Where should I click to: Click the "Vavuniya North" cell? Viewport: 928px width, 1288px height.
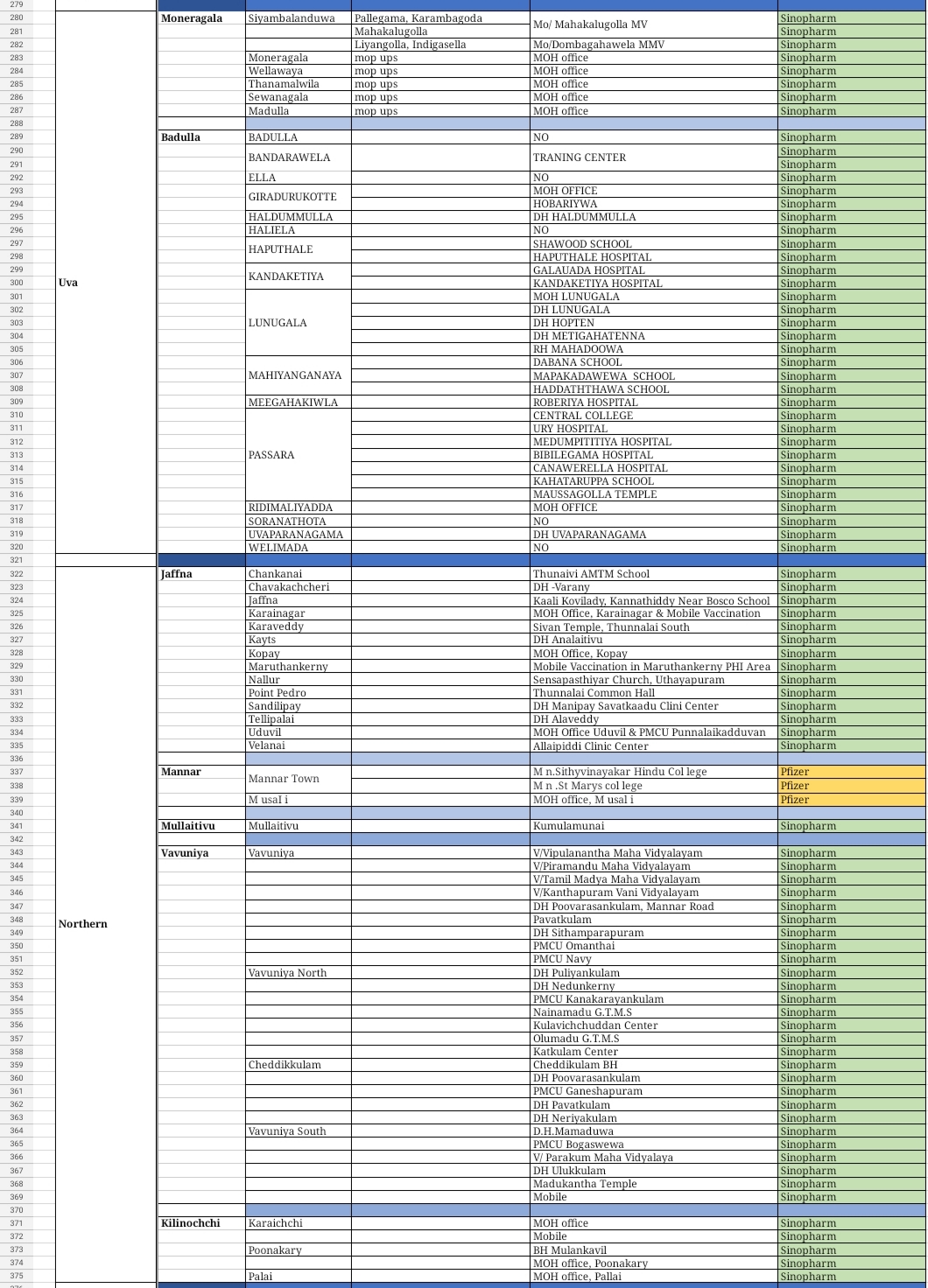[298, 973]
